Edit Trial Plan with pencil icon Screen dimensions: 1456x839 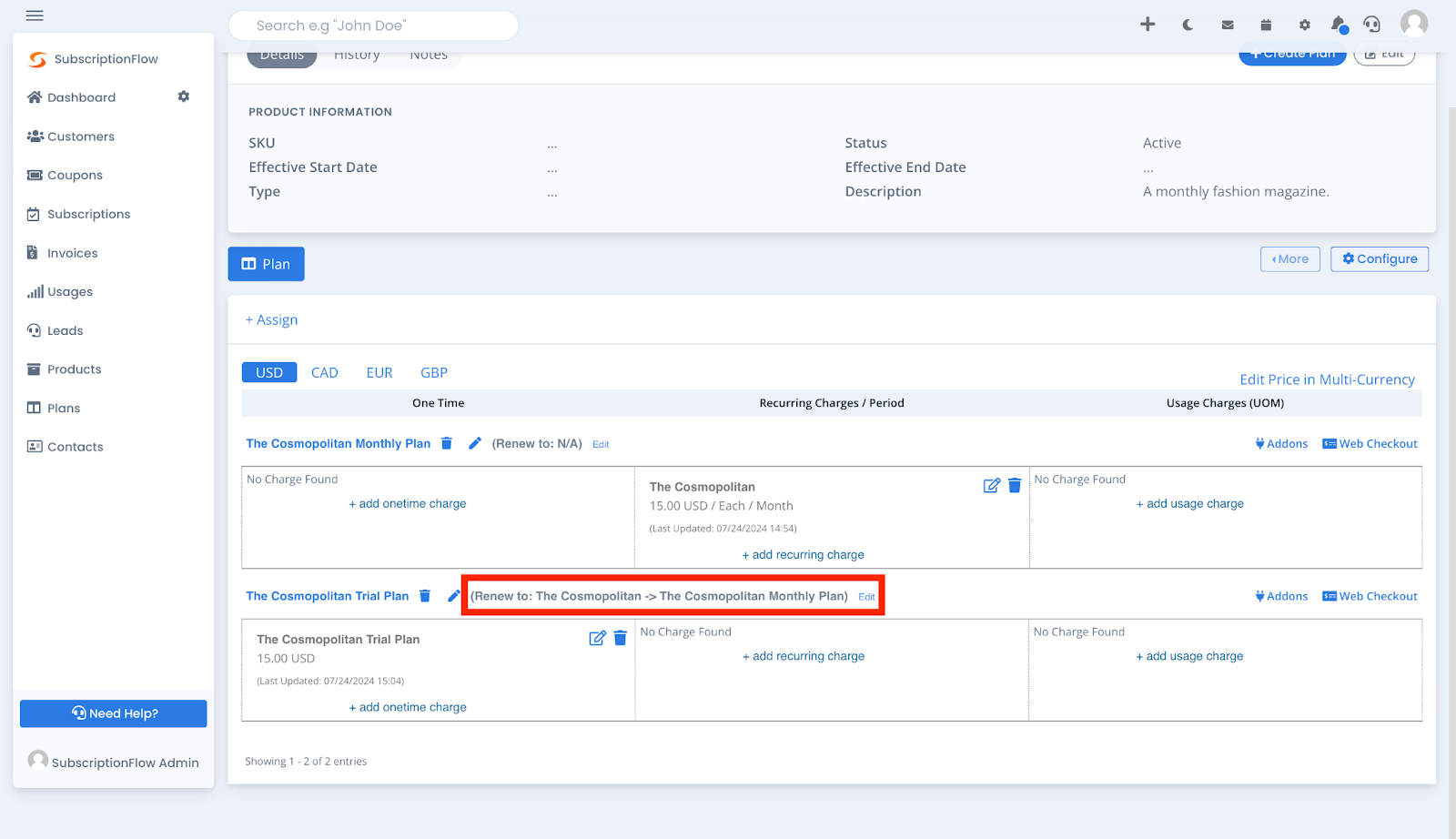pos(453,596)
